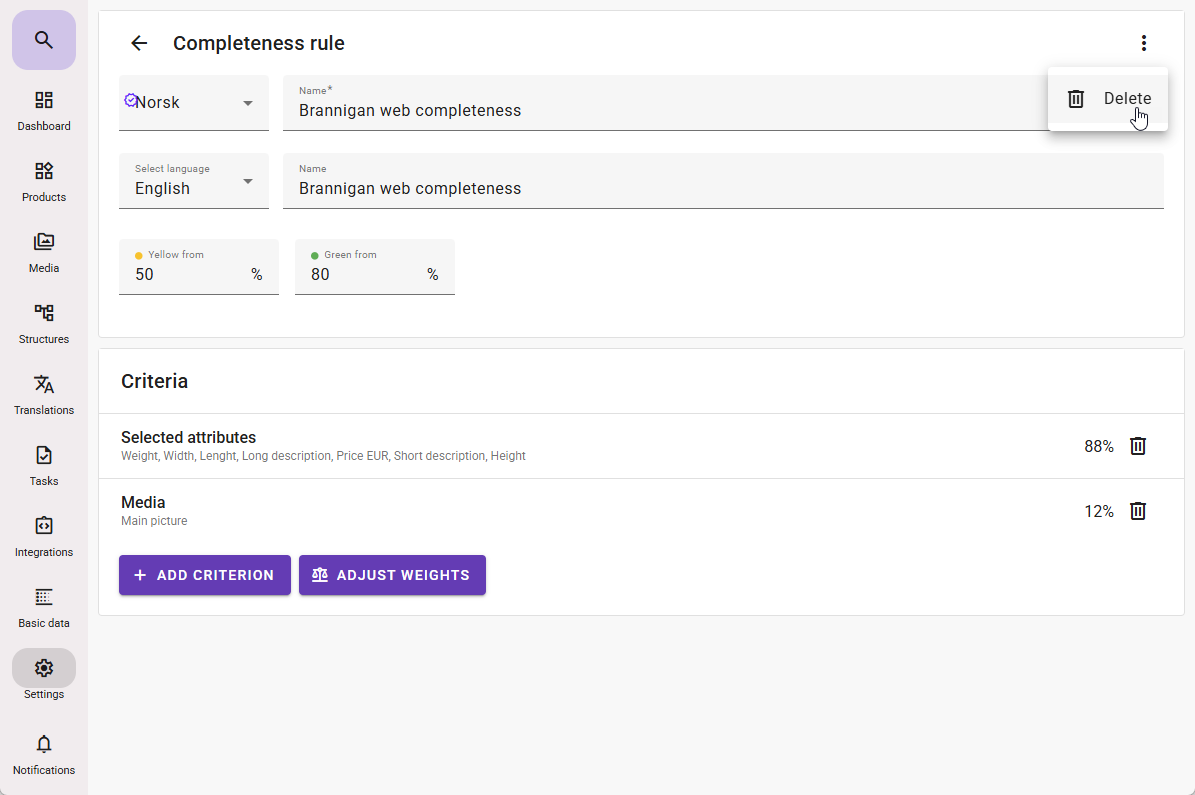Click the Adjust Weights button
Screen dimensions: 1195x795
coord(392,575)
